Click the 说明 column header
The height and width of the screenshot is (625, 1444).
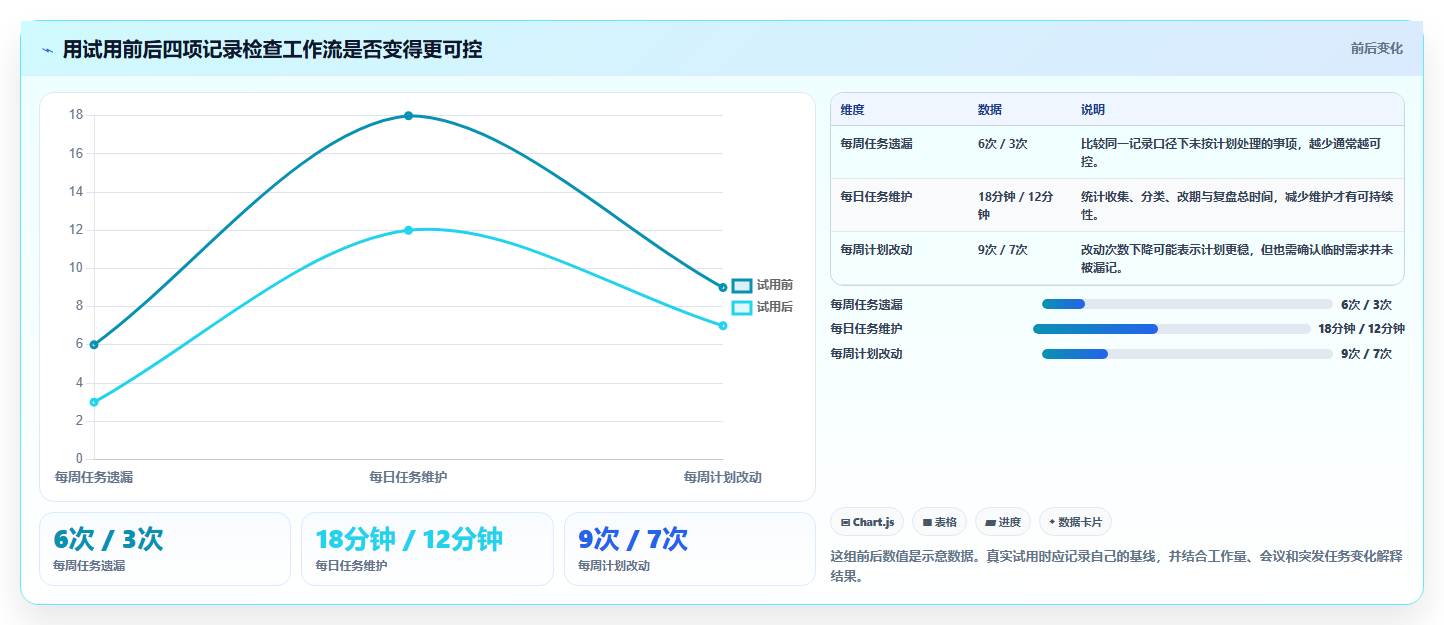pyautogui.click(x=1093, y=109)
